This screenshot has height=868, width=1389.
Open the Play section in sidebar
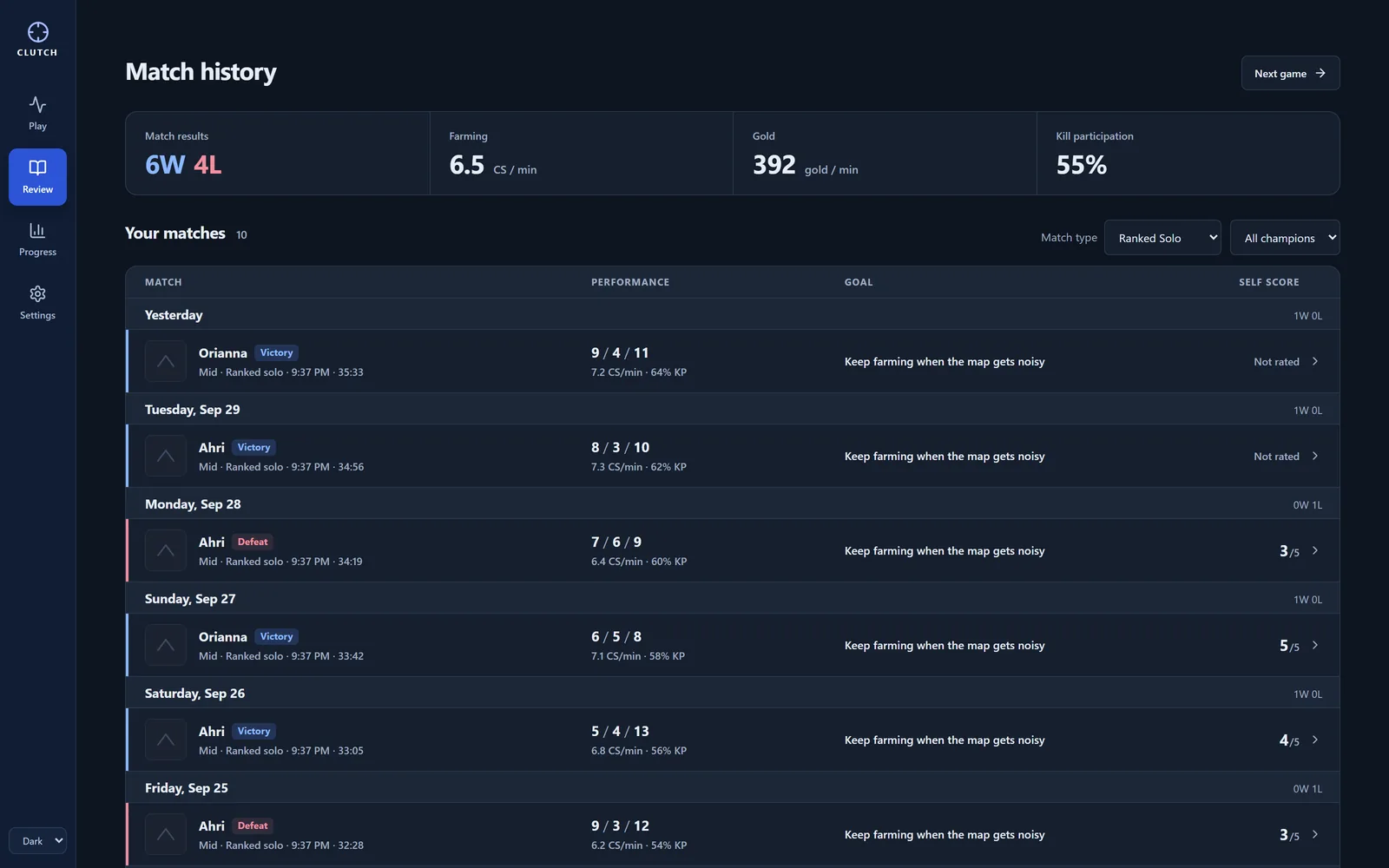(37, 114)
